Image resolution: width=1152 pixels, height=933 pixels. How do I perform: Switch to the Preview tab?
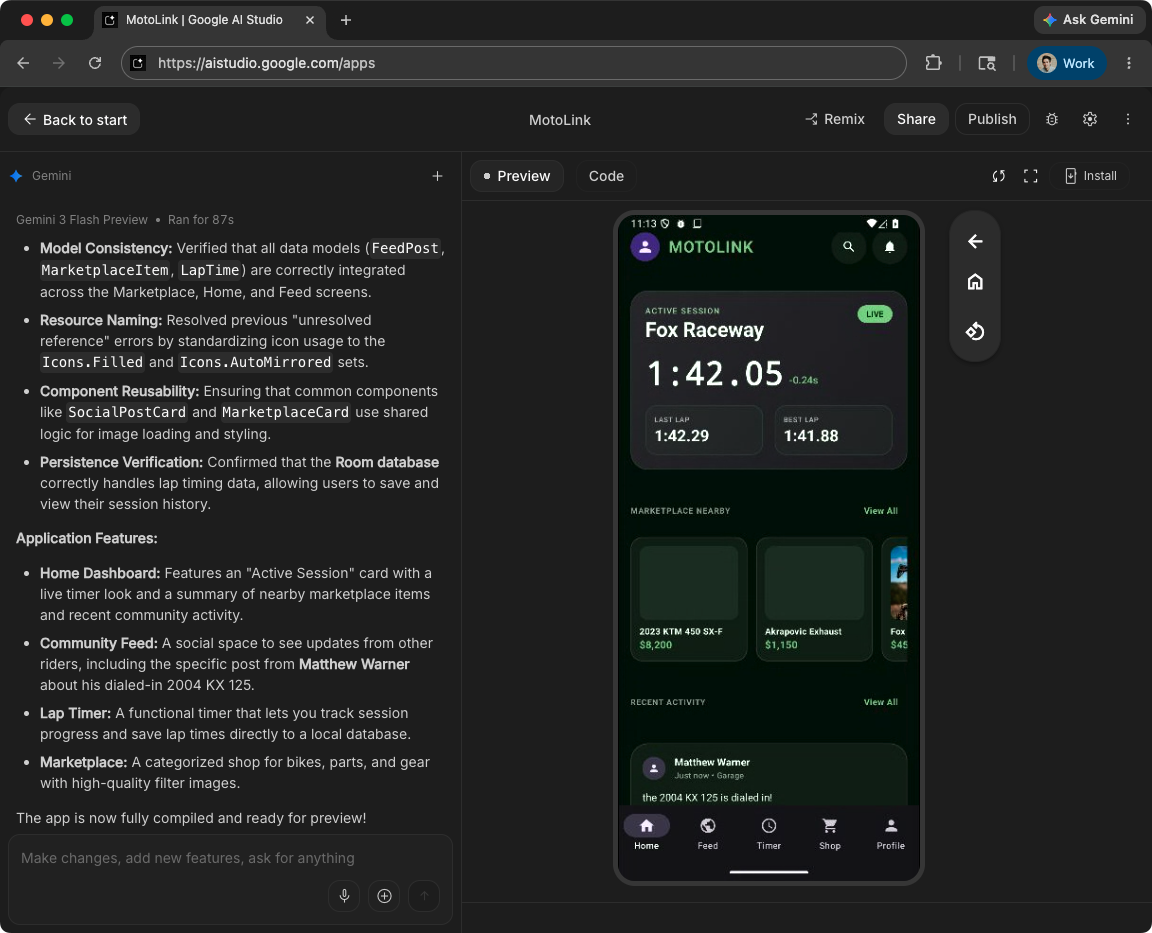(x=516, y=176)
